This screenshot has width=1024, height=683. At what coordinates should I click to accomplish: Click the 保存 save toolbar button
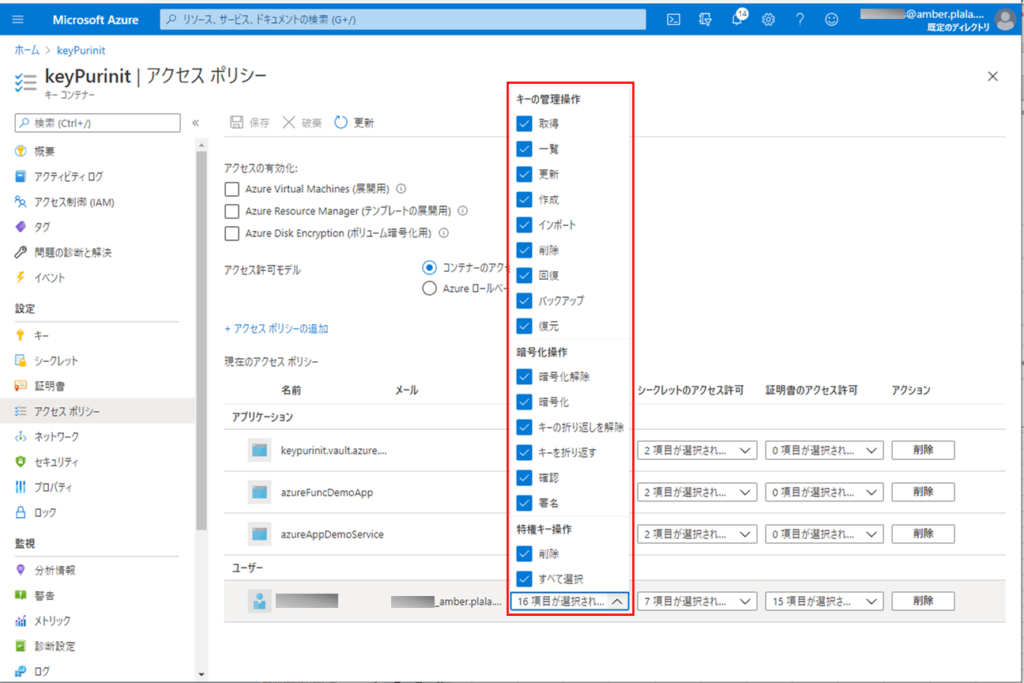point(249,122)
